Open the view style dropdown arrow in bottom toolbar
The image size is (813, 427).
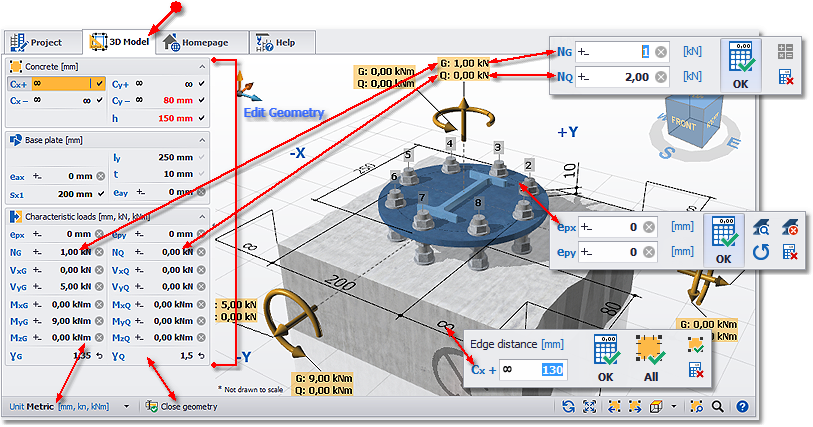click(x=674, y=407)
